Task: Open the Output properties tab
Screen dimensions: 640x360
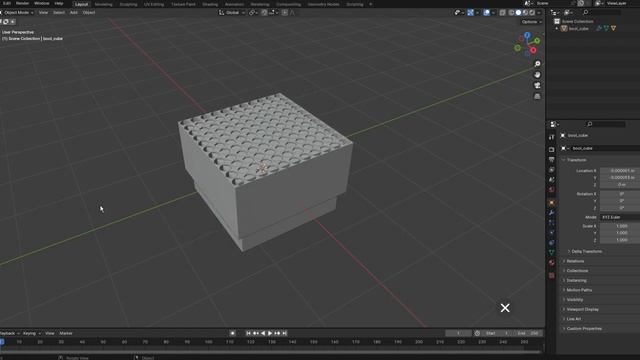Action: coord(551,160)
